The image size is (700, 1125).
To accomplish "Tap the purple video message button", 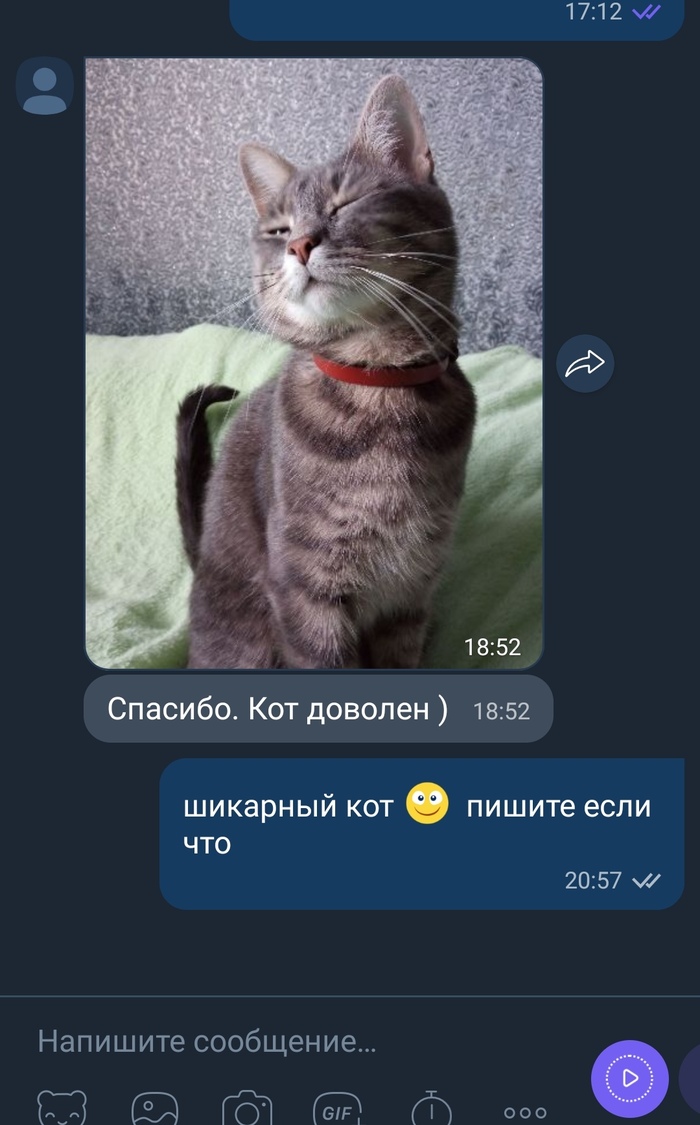I will tap(630, 1078).
